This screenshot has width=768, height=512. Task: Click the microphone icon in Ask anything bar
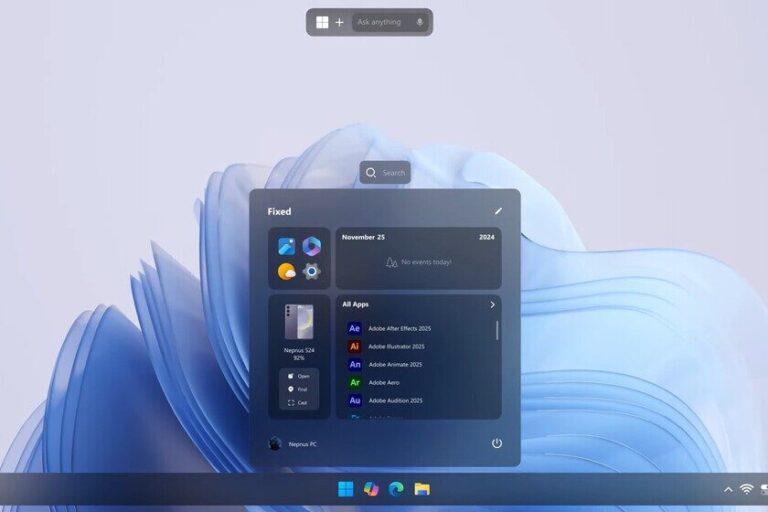tap(419, 22)
